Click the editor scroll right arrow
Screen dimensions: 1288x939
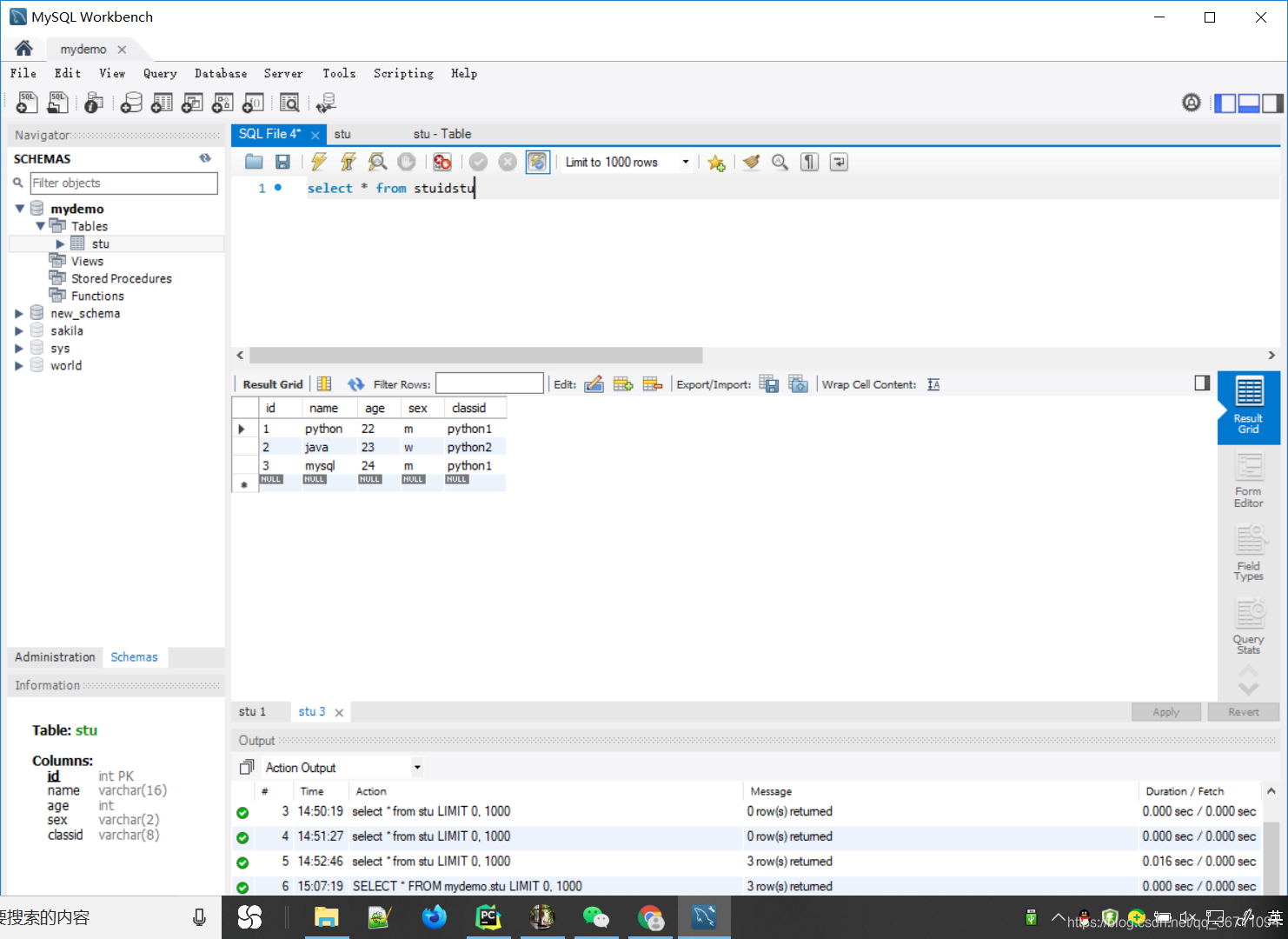click(x=1271, y=356)
